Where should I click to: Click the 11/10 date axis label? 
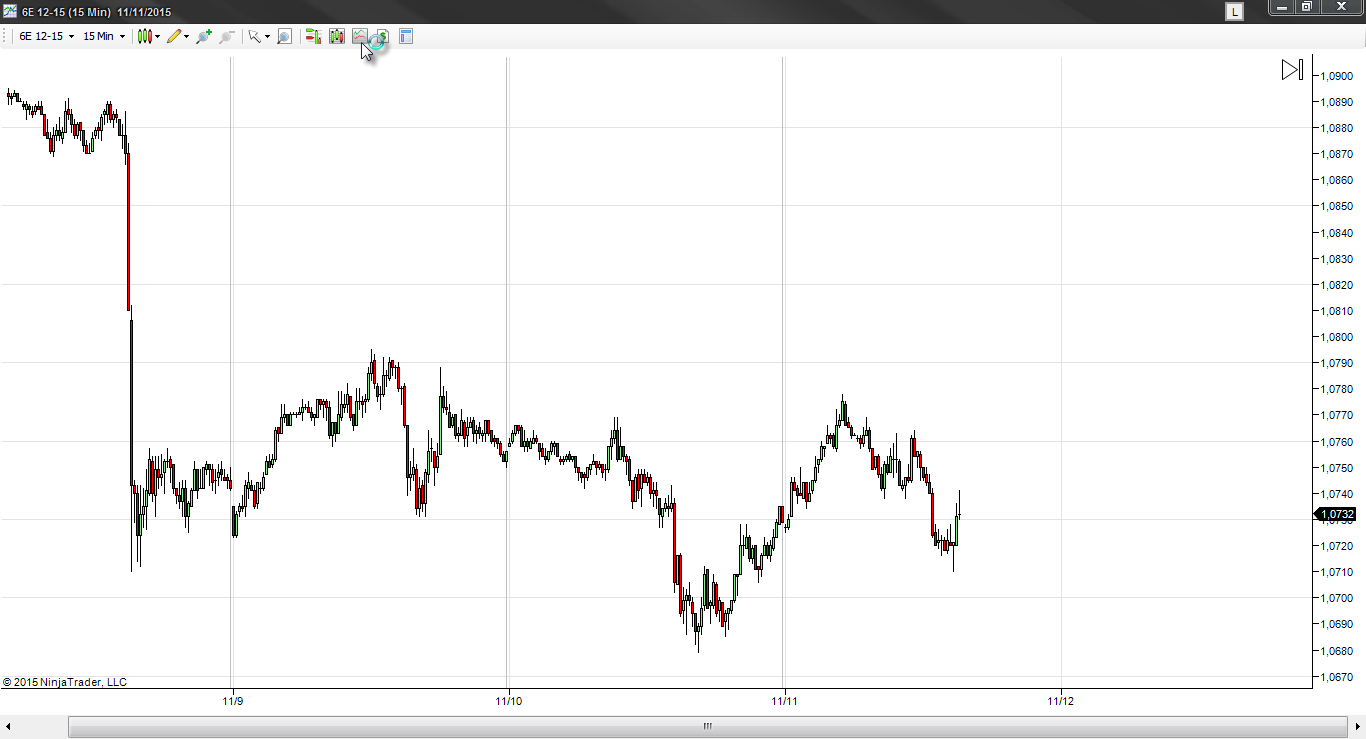509,701
